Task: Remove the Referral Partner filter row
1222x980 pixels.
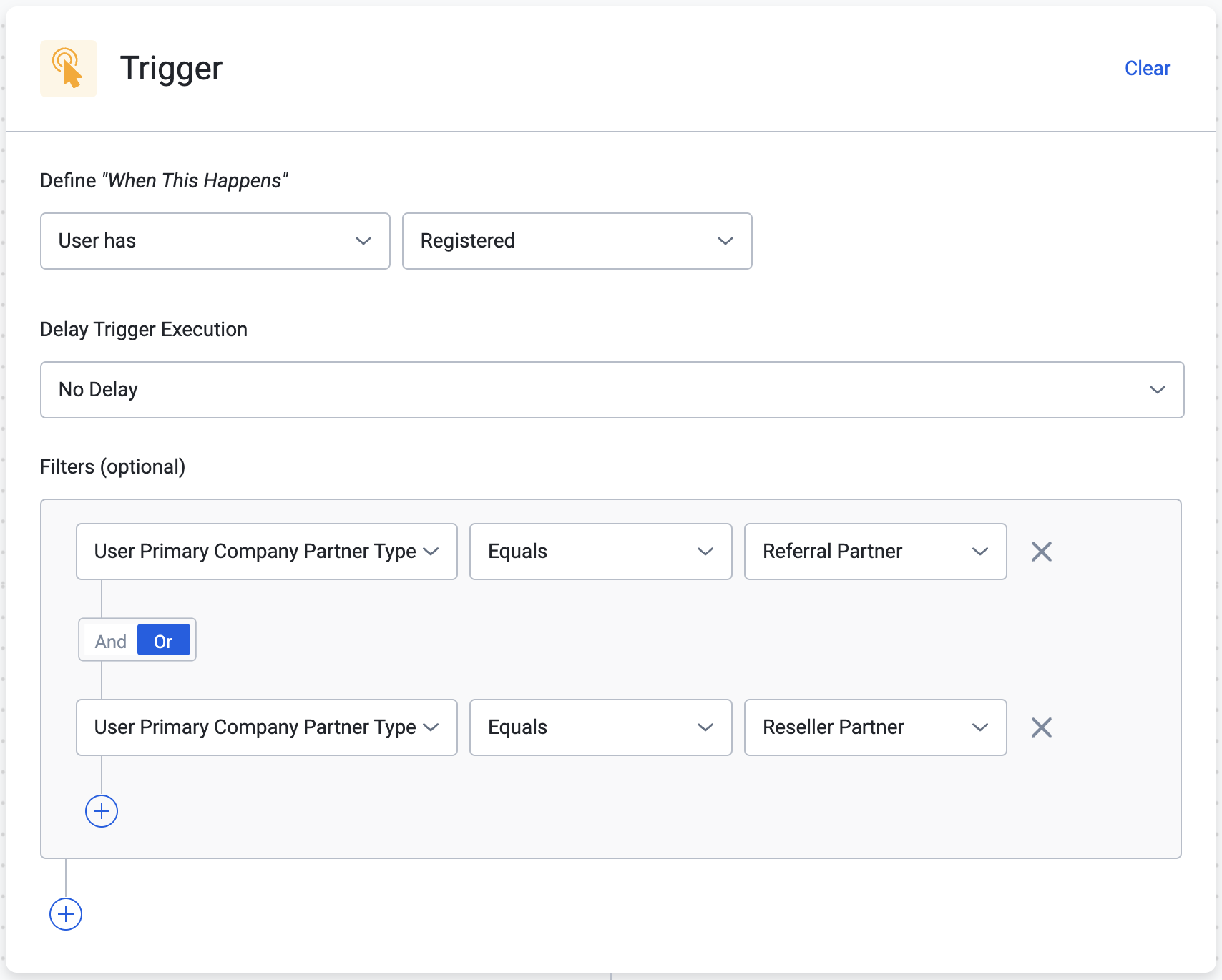Action: pyautogui.click(x=1042, y=552)
